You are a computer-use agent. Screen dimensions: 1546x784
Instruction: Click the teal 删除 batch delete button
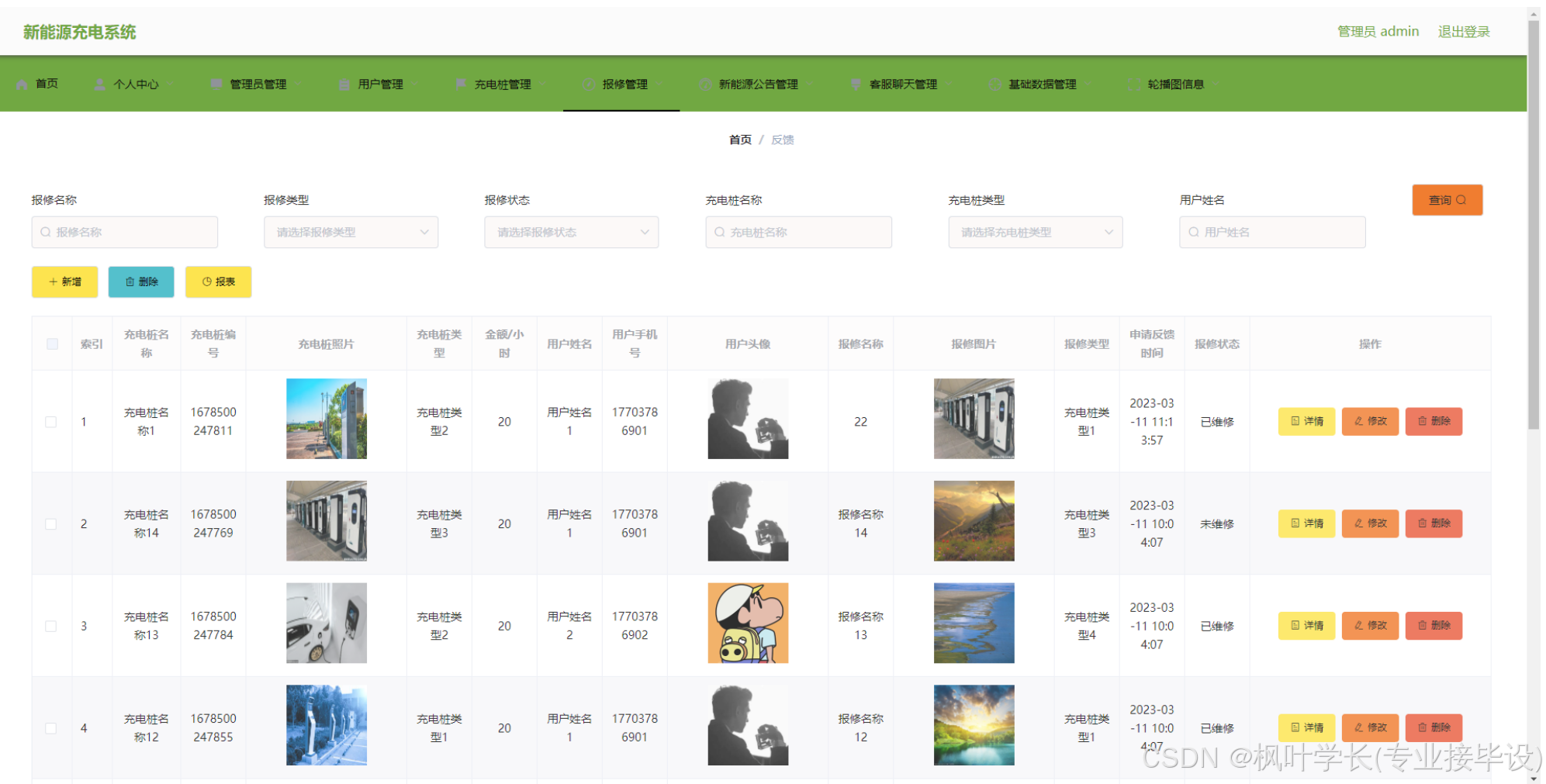click(x=141, y=281)
